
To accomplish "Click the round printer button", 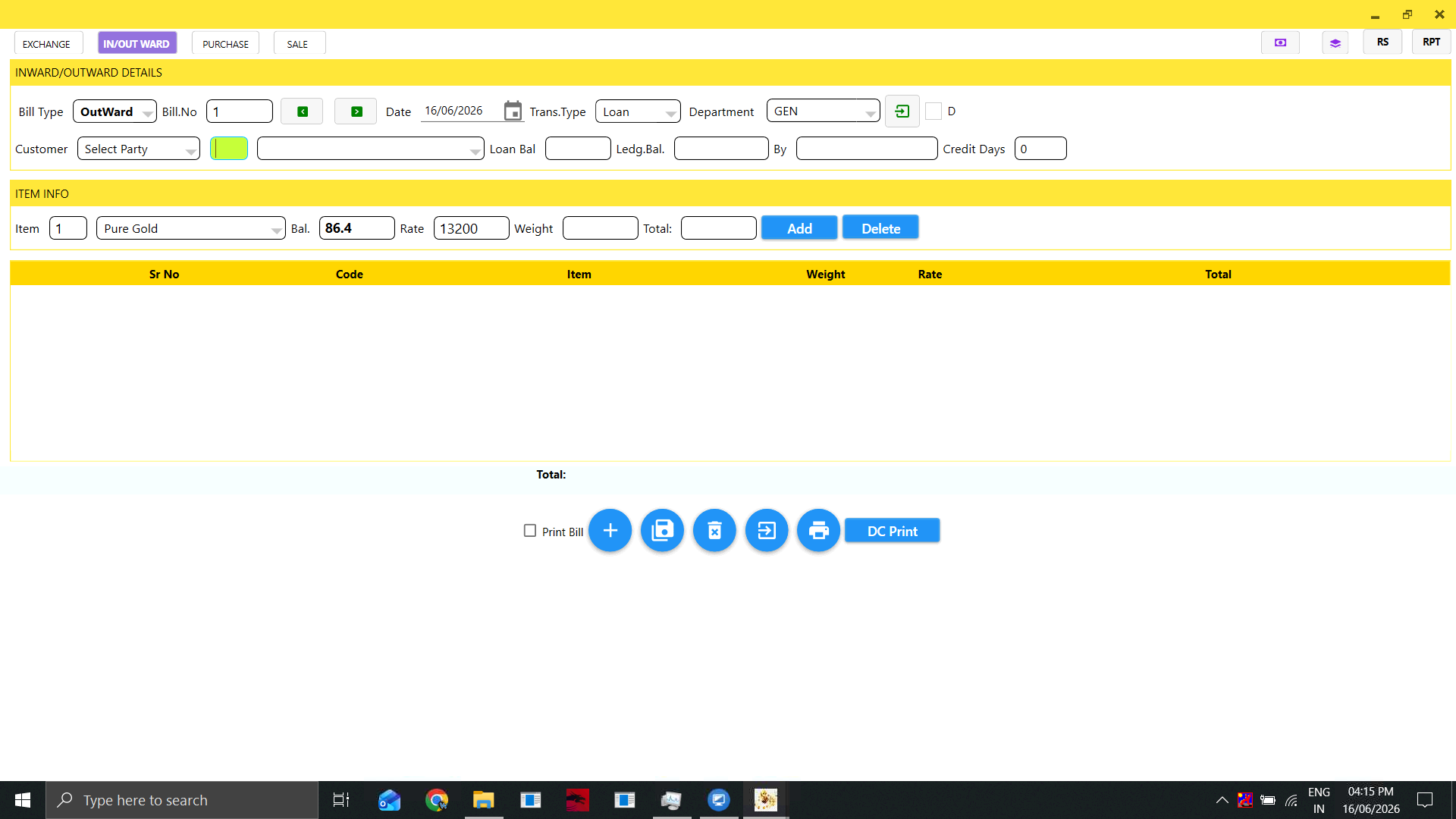I will (x=818, y=530).
